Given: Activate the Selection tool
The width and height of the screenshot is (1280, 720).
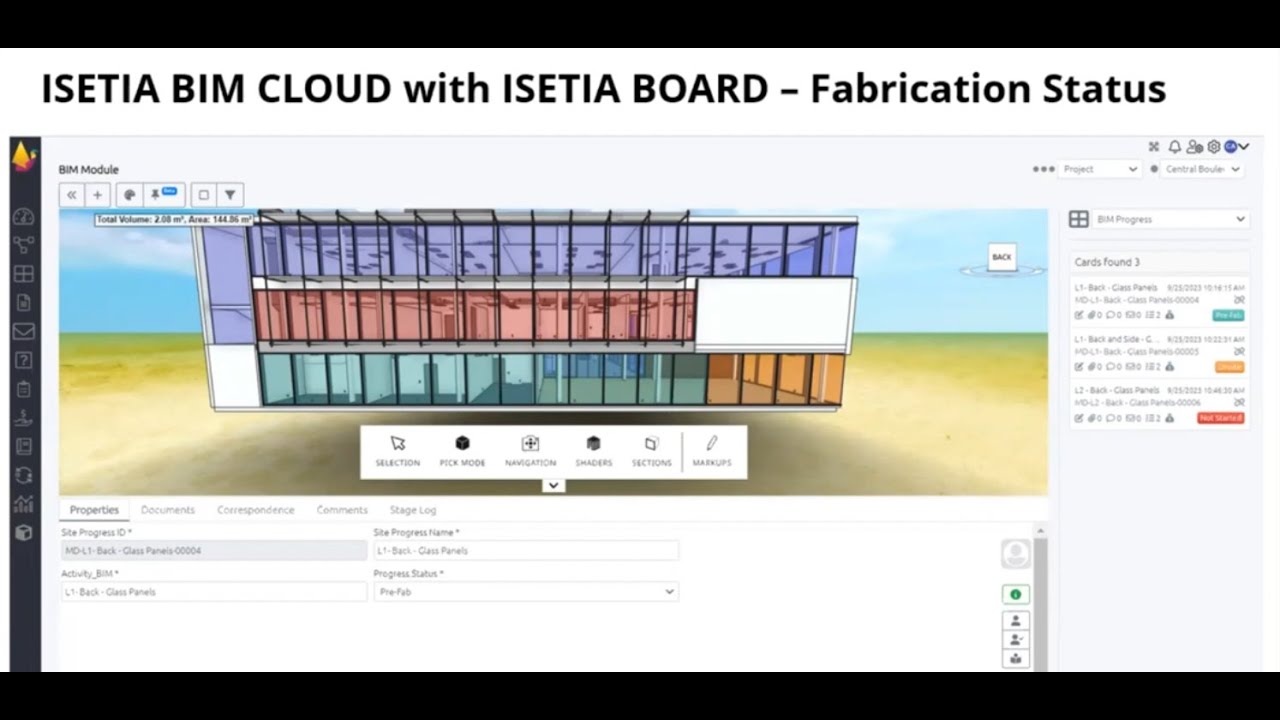Looking at the screenshot, I should coord(397,451).
